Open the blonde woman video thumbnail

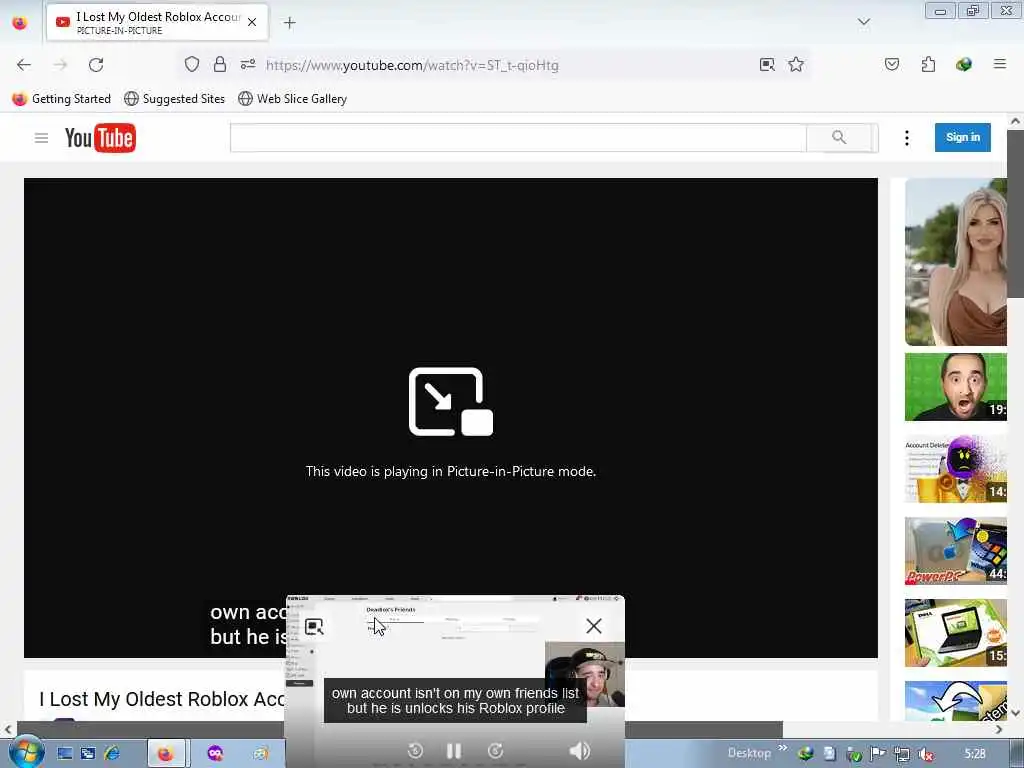tap(955, 262)
